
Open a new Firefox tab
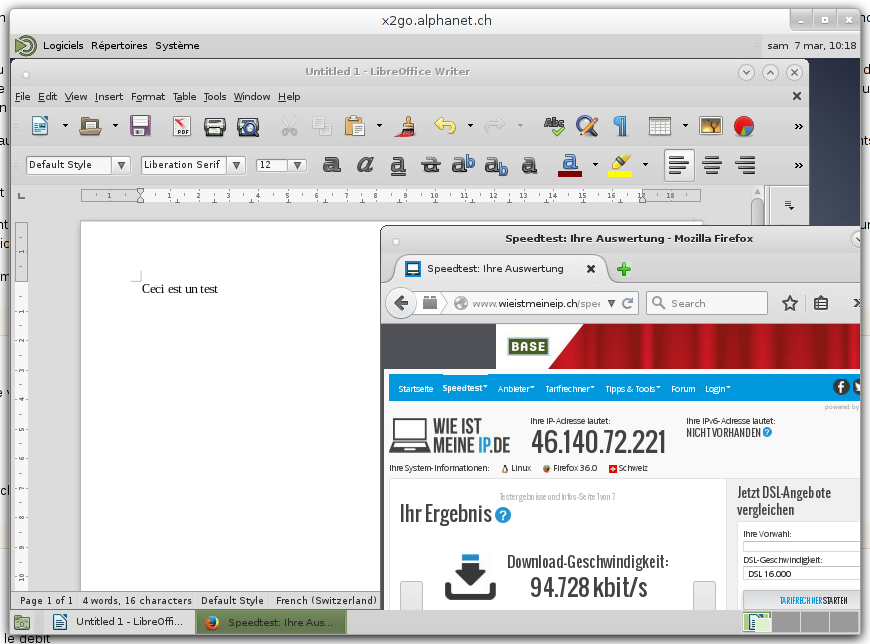pyautogui.click(x=624, y=269)
